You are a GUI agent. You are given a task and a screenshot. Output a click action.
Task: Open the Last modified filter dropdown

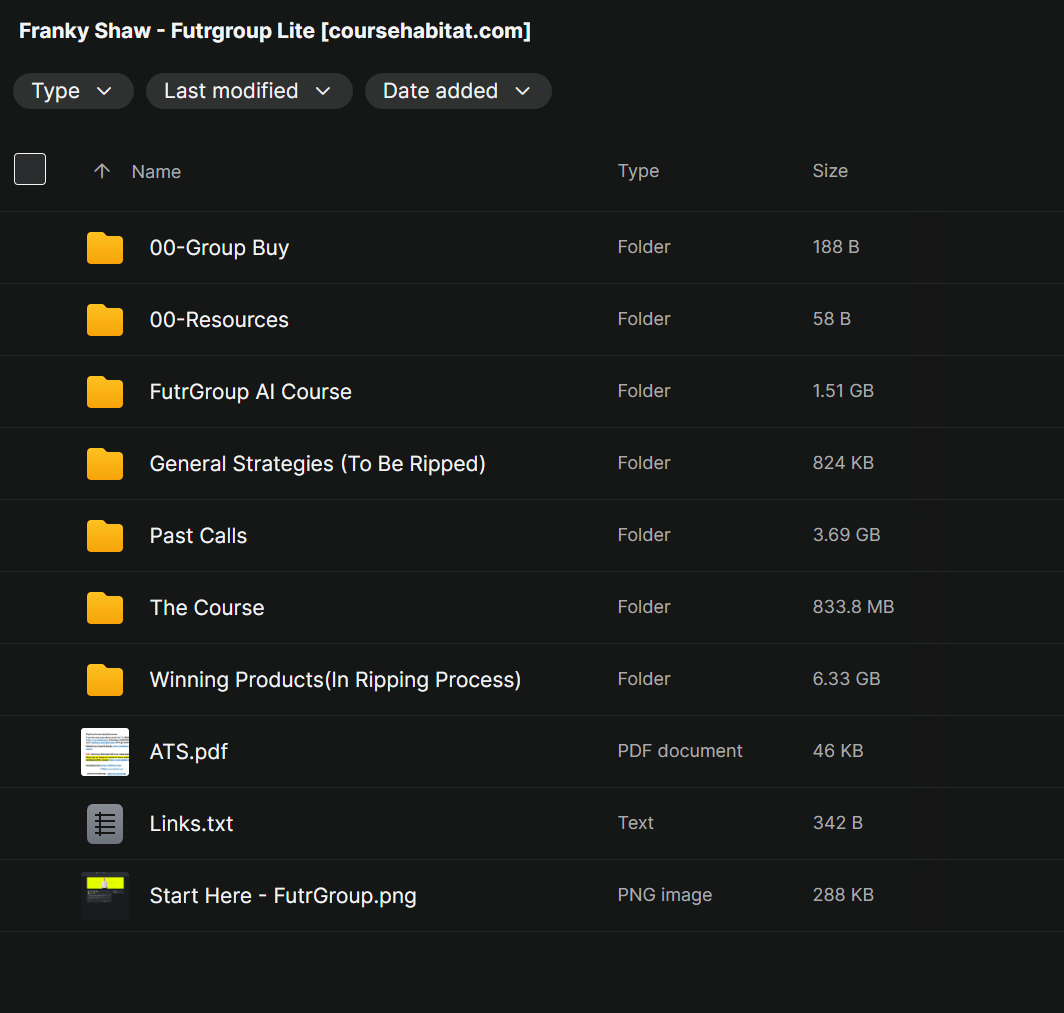(249, 91)
